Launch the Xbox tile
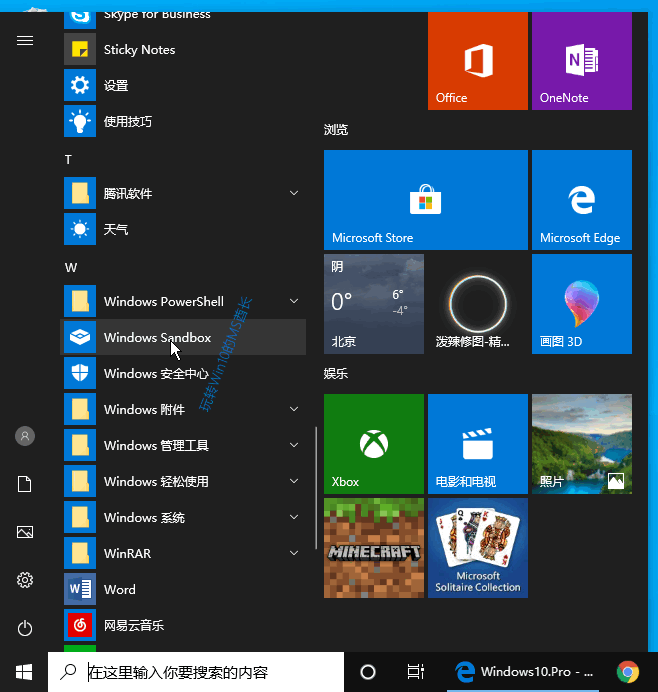The height and width of the screenshot is (692, 658). [374, 444]
